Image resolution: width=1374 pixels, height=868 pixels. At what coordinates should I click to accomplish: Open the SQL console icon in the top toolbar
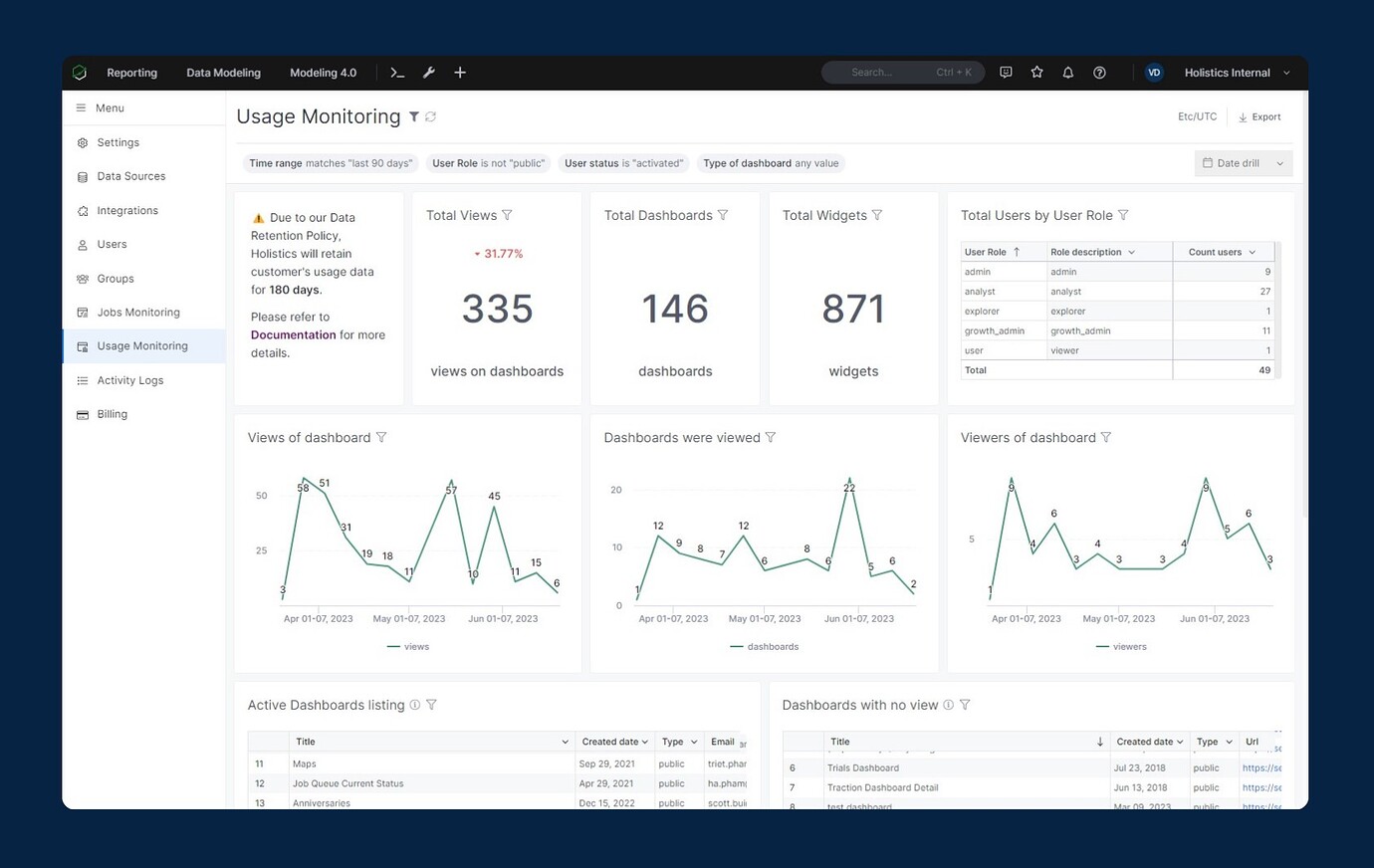pos(396,72)
